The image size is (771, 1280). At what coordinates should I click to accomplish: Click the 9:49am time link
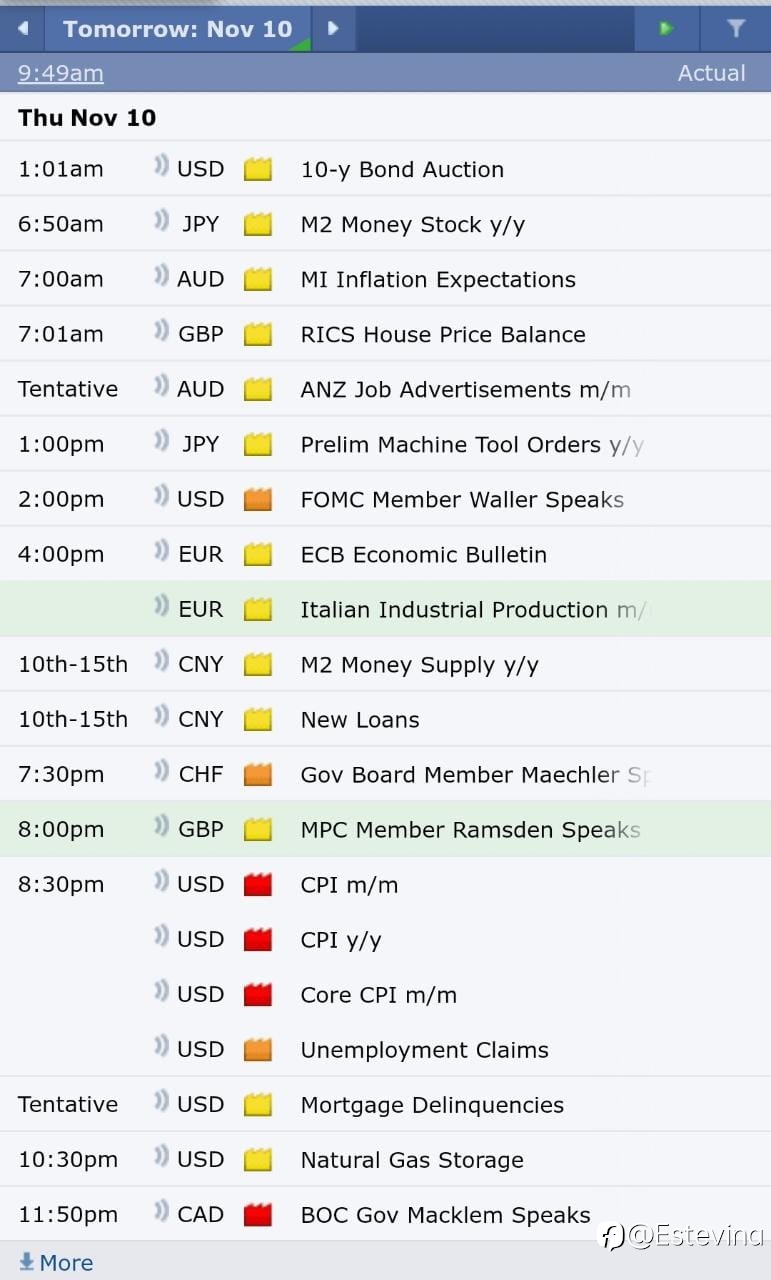click(60, 73)
